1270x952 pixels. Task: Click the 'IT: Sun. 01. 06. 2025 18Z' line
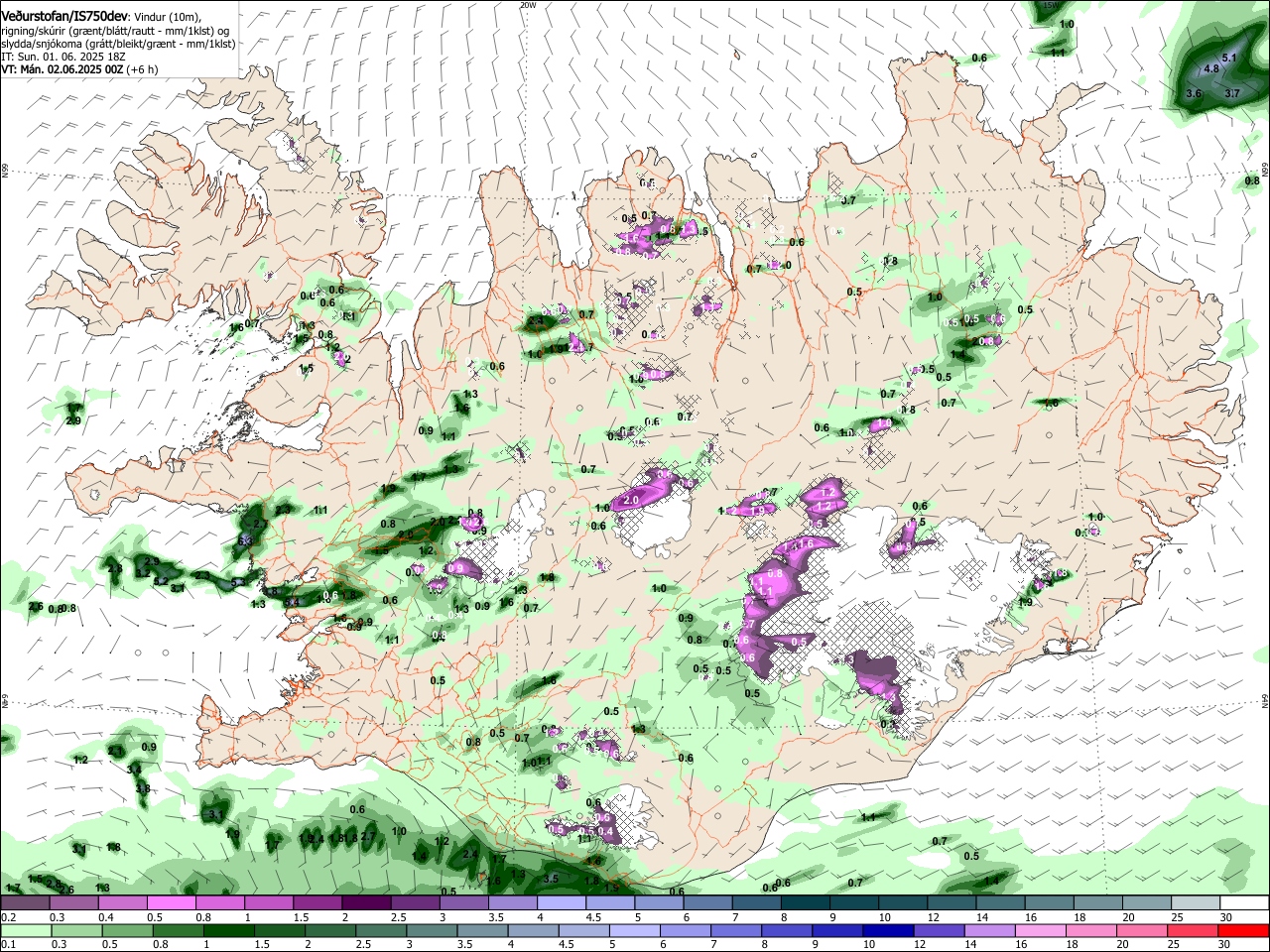point(63,57)
